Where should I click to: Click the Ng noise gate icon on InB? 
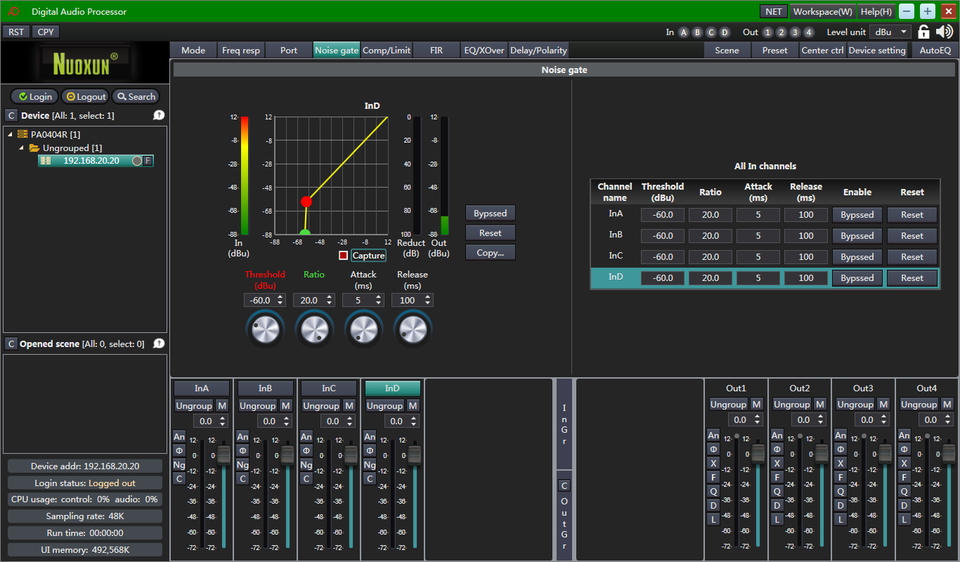[x=243, y=464]
